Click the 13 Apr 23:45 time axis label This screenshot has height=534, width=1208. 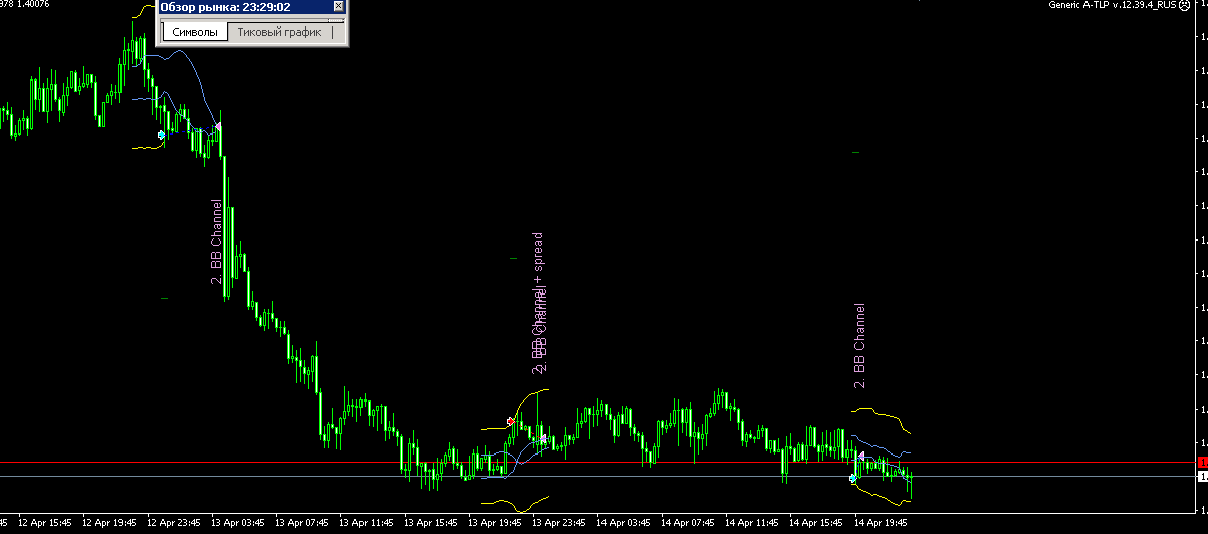tap(557, 522)
